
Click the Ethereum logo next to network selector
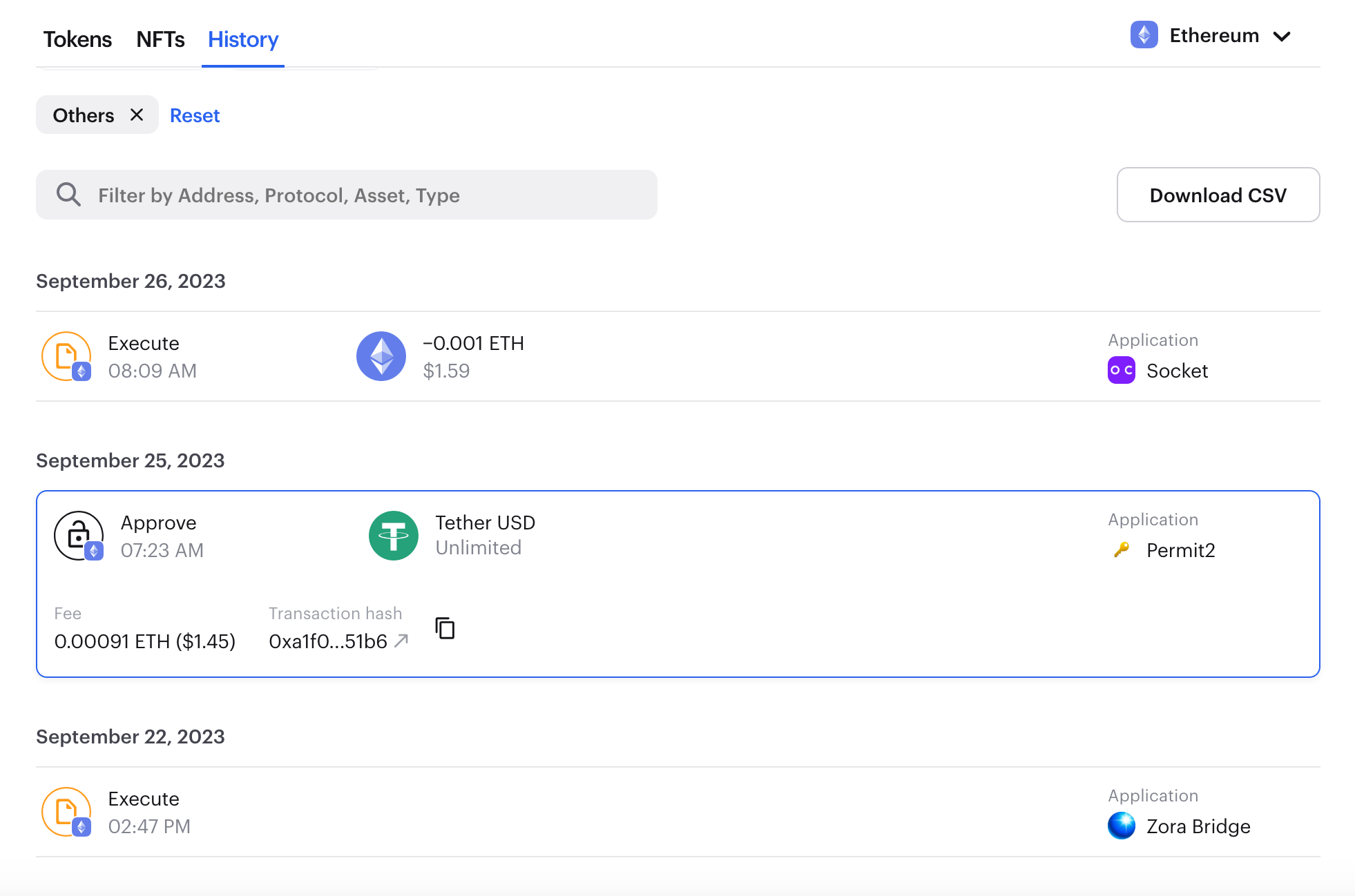tap(1144, 35)
